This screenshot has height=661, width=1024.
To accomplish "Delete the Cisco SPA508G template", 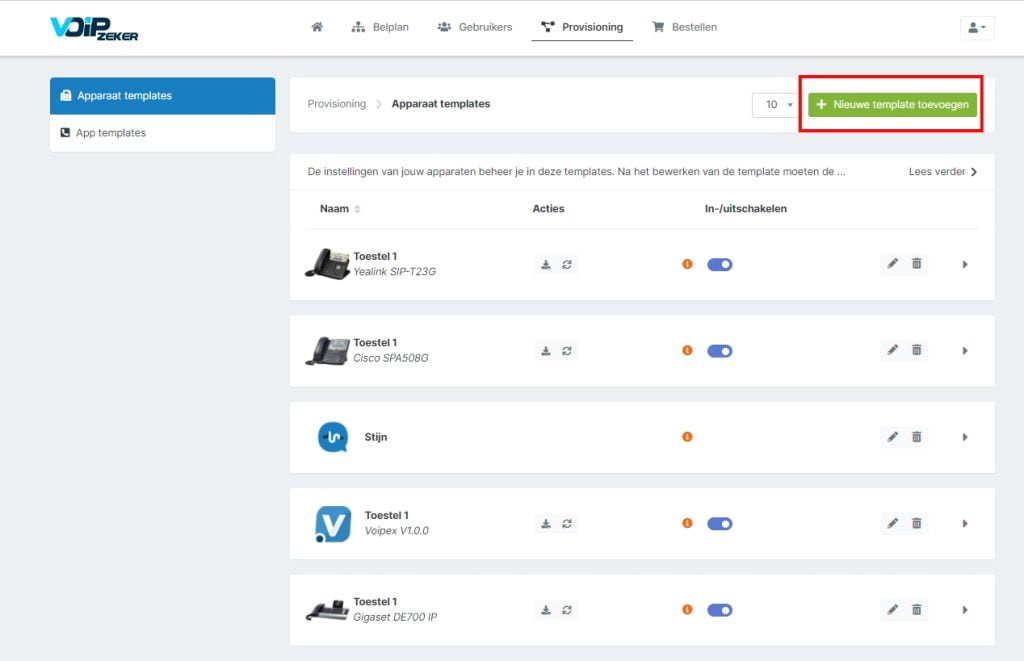I will coord(917,350).
